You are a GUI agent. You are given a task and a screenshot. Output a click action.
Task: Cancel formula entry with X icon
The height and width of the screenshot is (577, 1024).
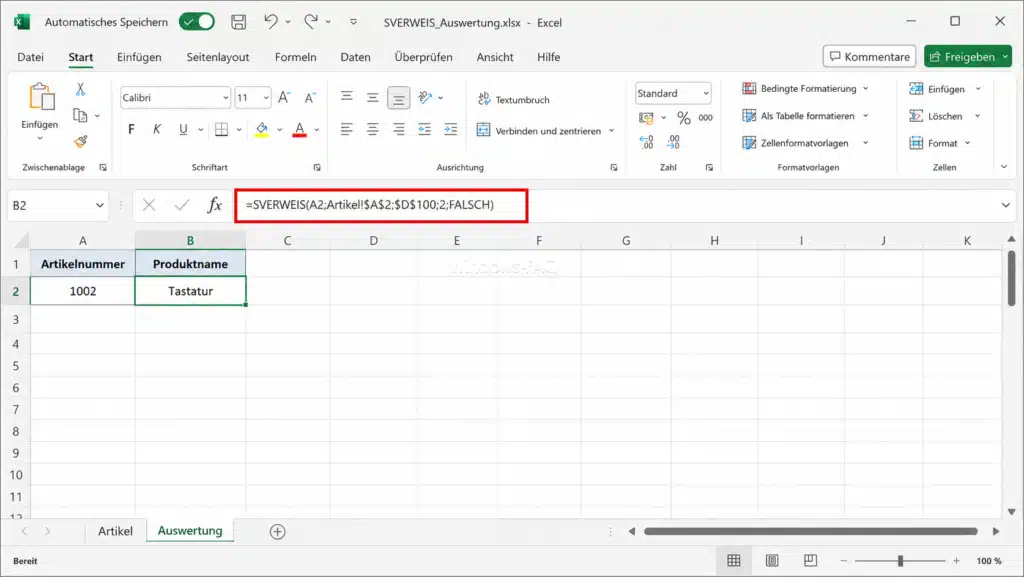pos(149,205)
